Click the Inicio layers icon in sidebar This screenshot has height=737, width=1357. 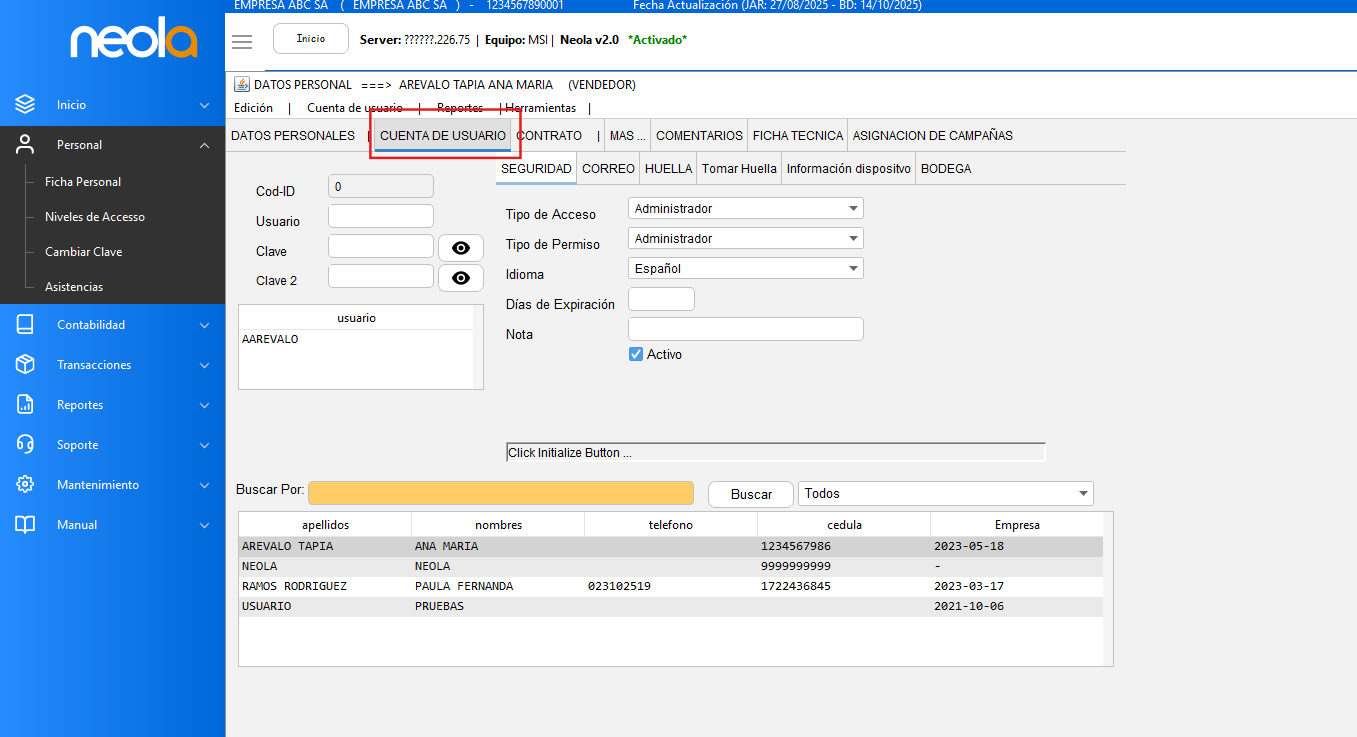click(x=25, y=105)
